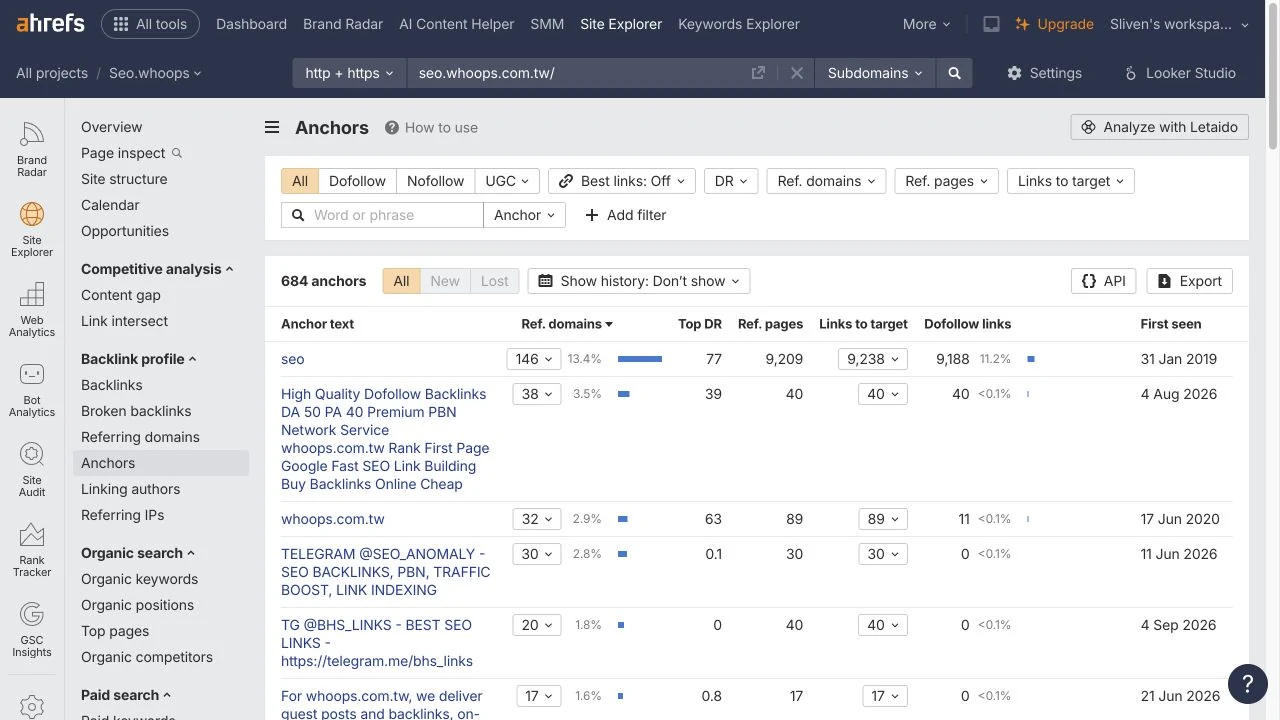Viewport: 1280px width, 720px height.
Task: Open the help question mark bubble
Action: pos(1247,683)
